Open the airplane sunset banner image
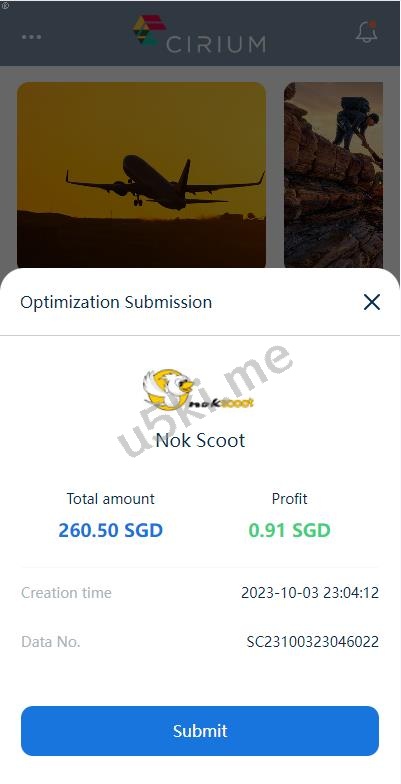The height and width of the screenshot is (784, 401). pos(142,176)
